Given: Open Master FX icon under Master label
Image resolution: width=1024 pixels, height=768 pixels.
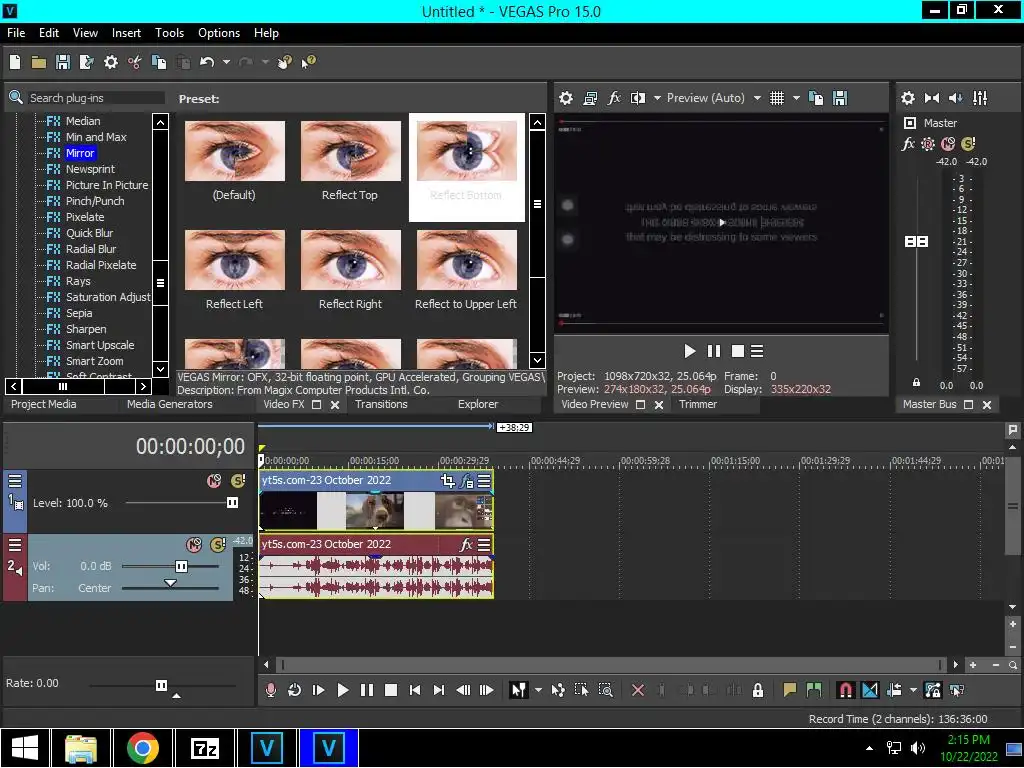Looking at the screenshot, I should coord(908,144).
